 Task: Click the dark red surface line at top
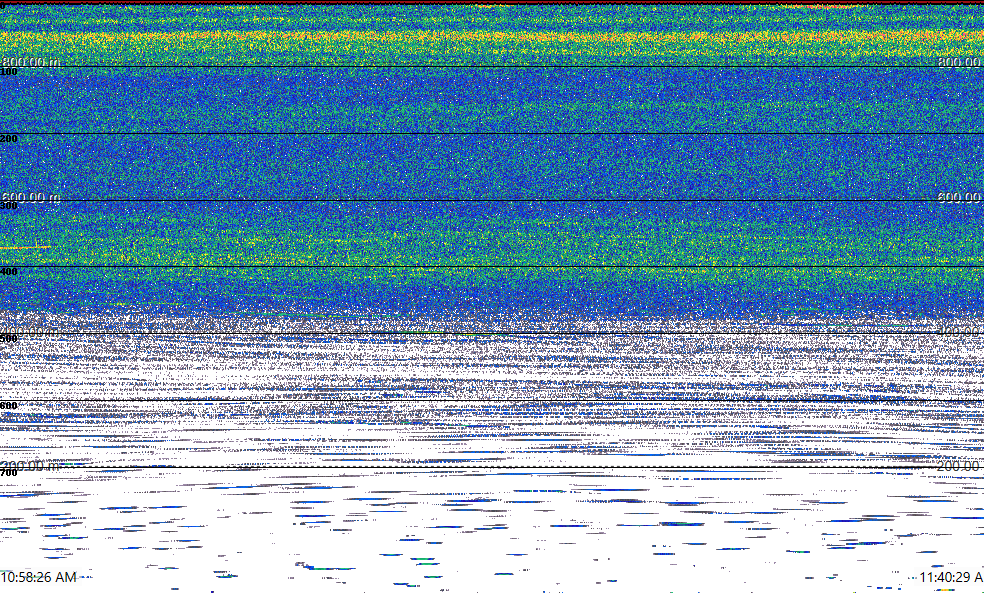point(492,3)
